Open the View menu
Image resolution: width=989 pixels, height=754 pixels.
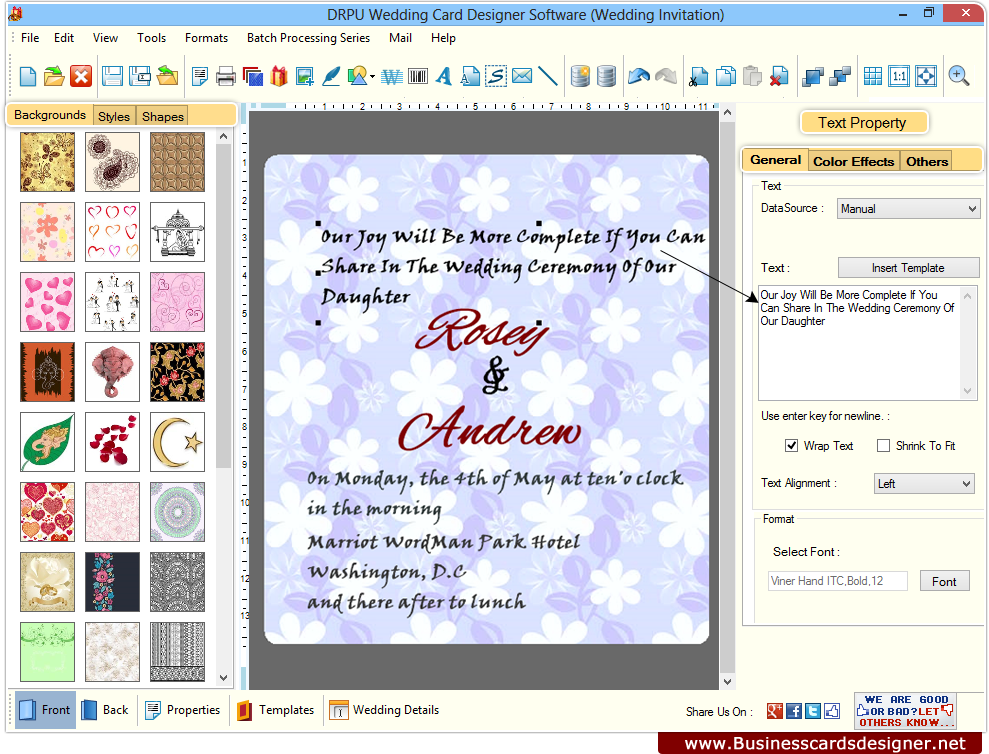pos(105,38)
